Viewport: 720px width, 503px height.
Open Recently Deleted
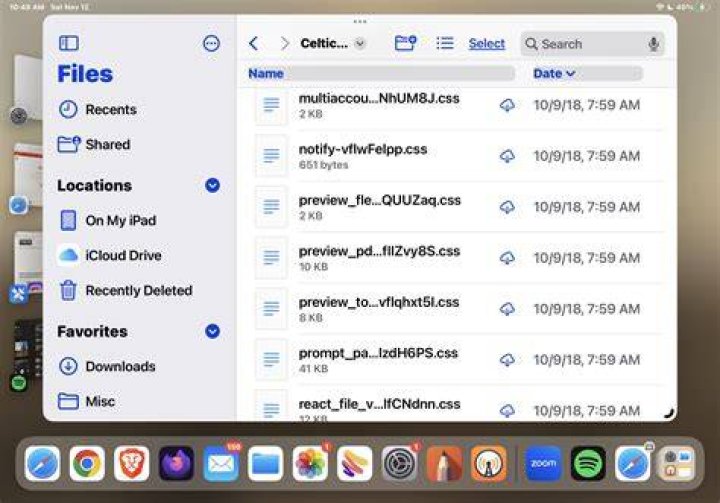[x=126, y=290]
